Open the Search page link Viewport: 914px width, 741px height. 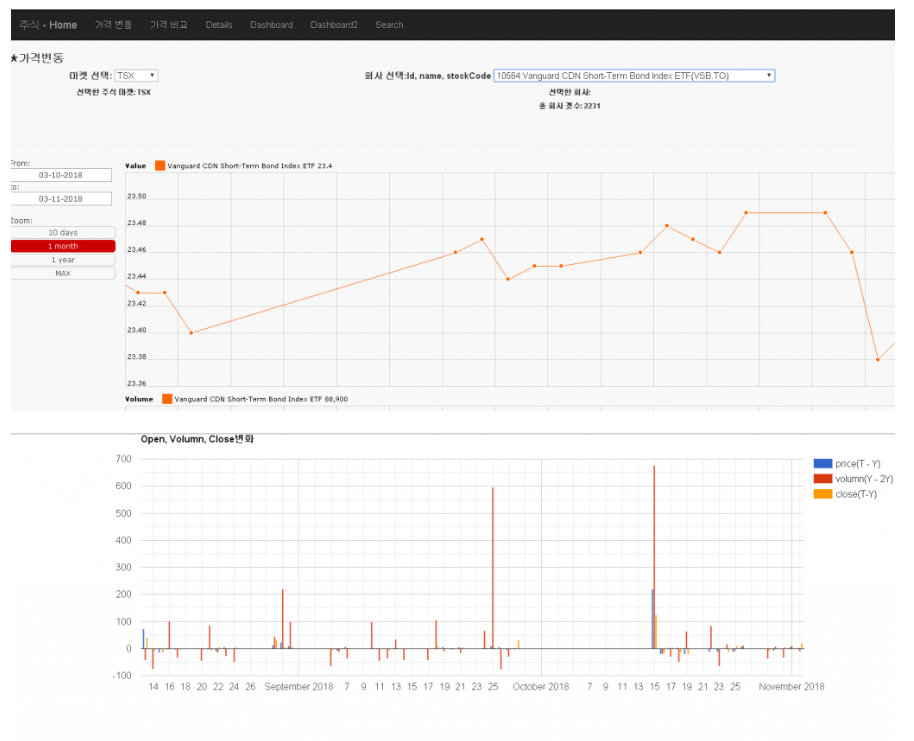click(x=389, y=25)
